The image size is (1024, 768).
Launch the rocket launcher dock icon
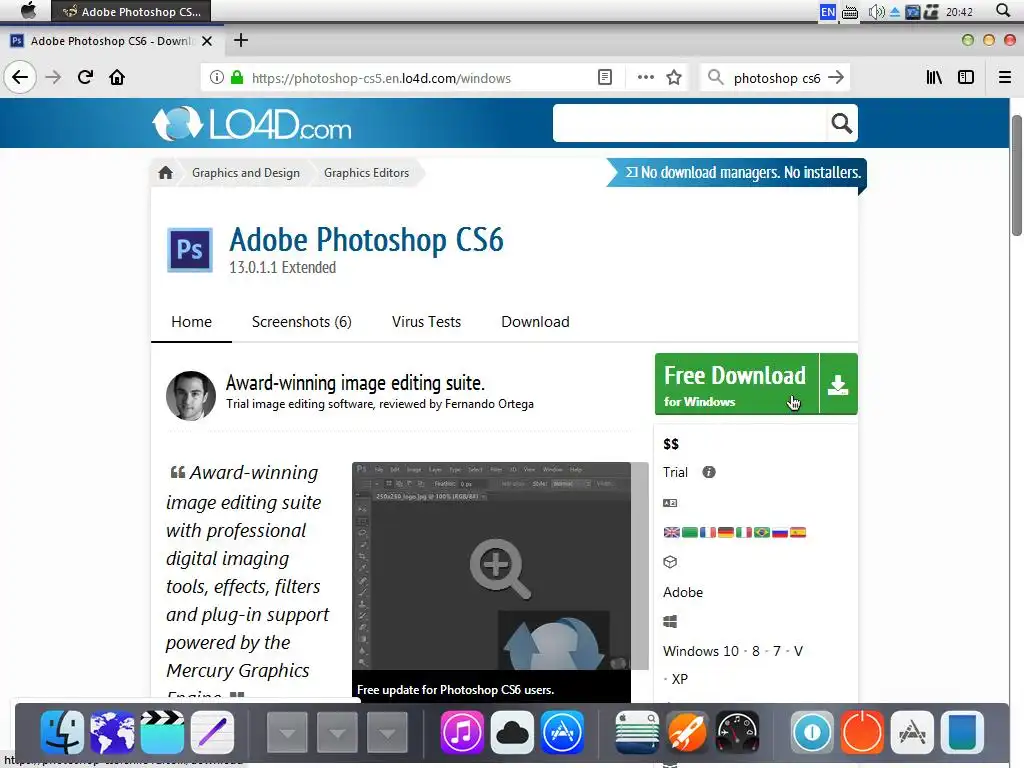pos(686,732)
